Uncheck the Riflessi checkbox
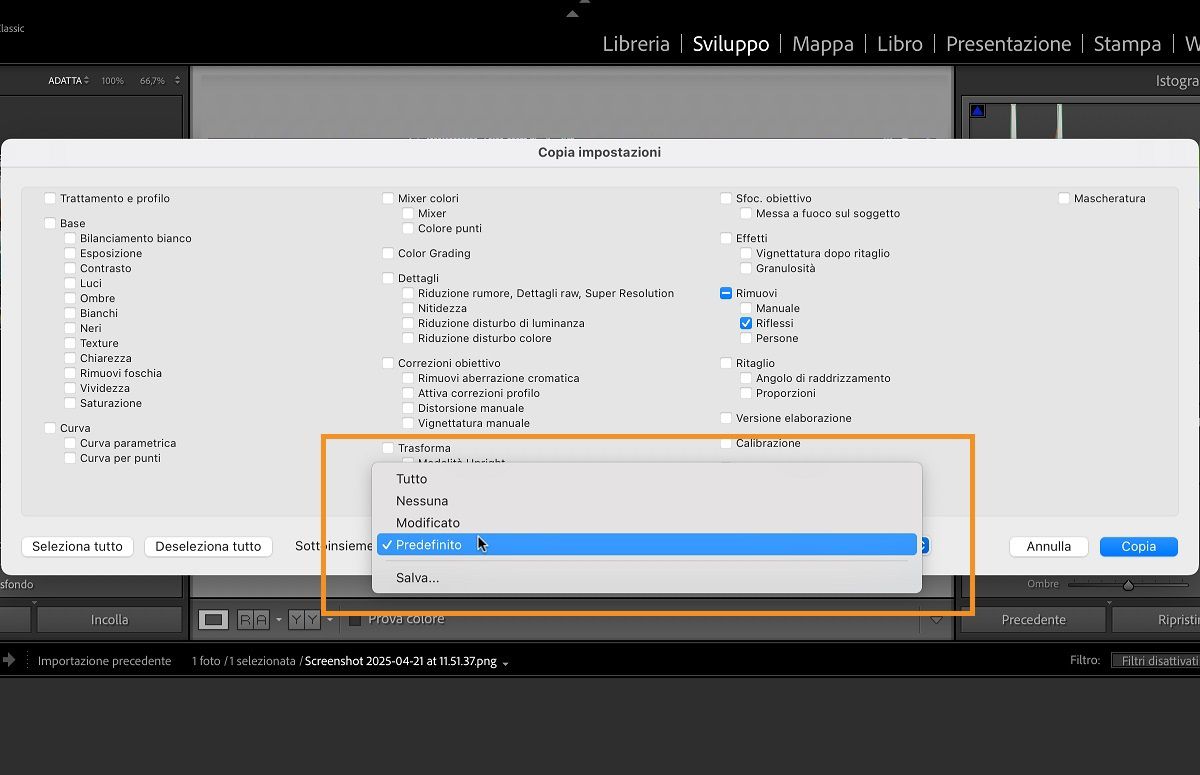1200x775 pixels. point(746,323)
